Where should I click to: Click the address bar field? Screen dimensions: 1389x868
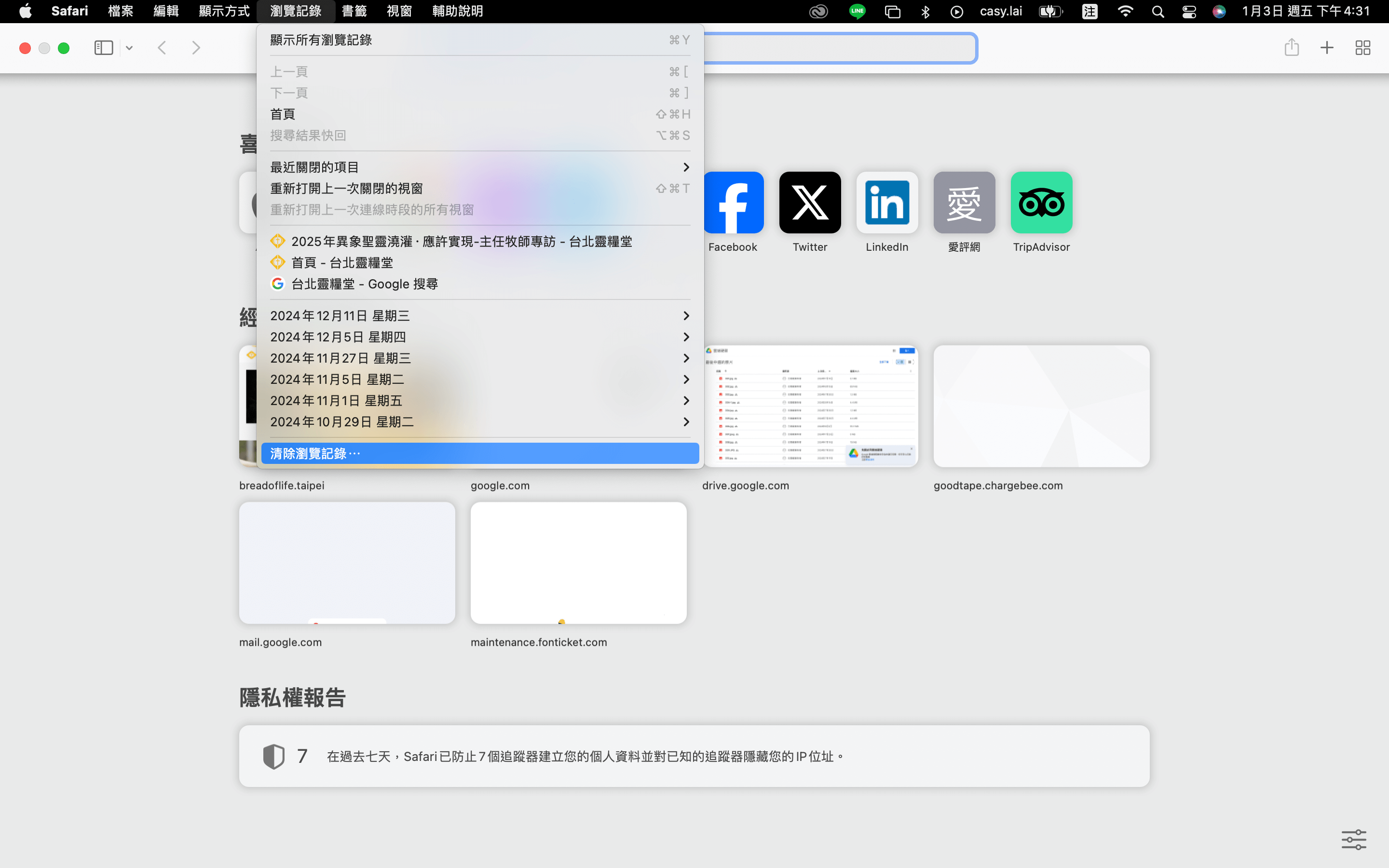point(840,48)
